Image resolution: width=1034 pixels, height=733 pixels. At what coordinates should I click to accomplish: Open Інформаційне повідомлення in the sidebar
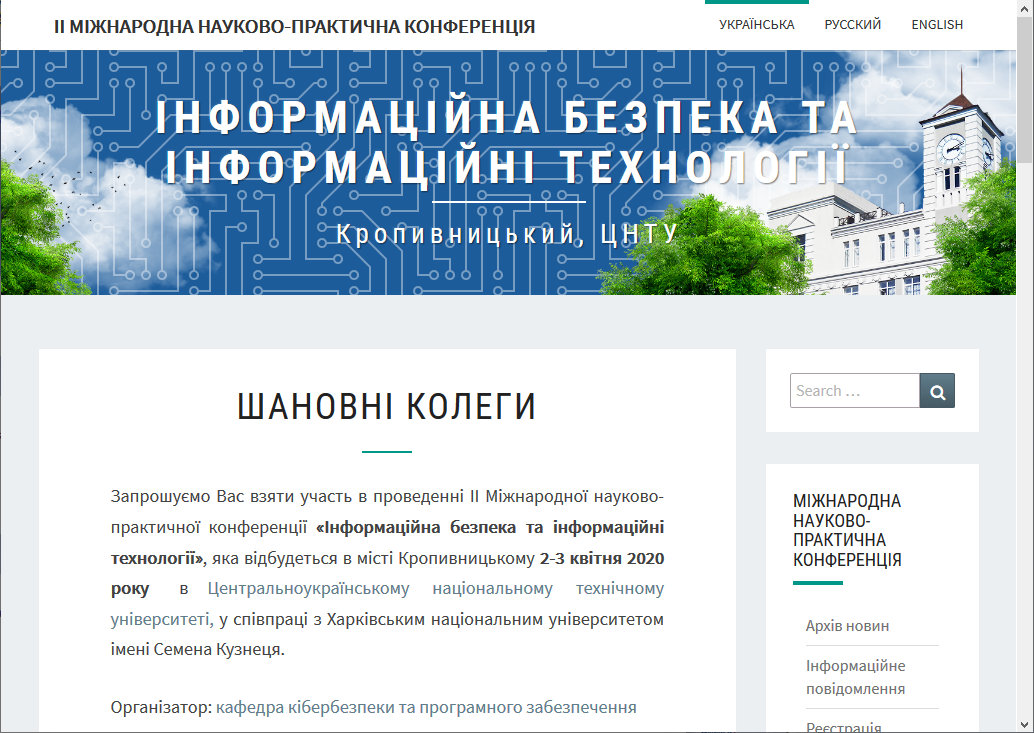[x=855, y=676]
